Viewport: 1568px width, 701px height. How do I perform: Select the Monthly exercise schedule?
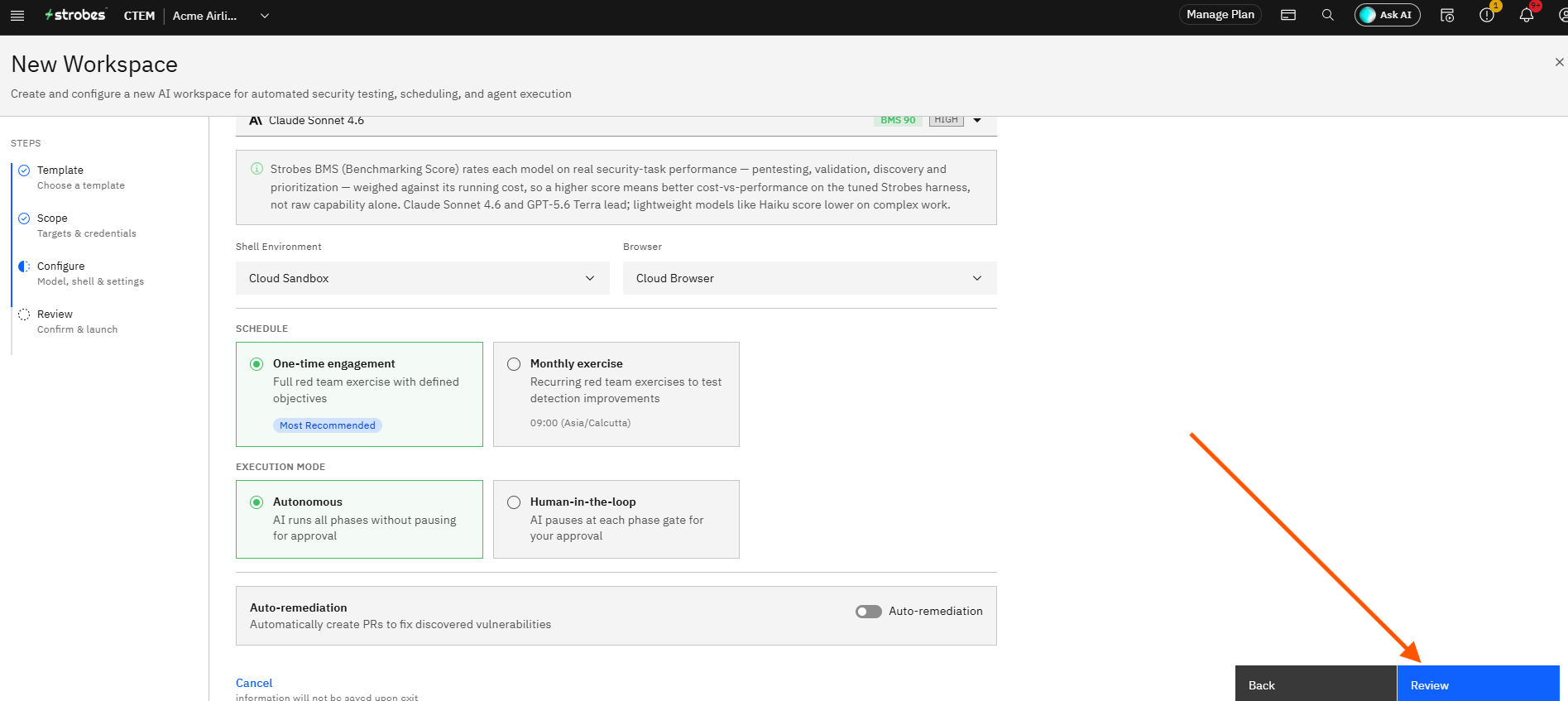[x=616, y=394]
